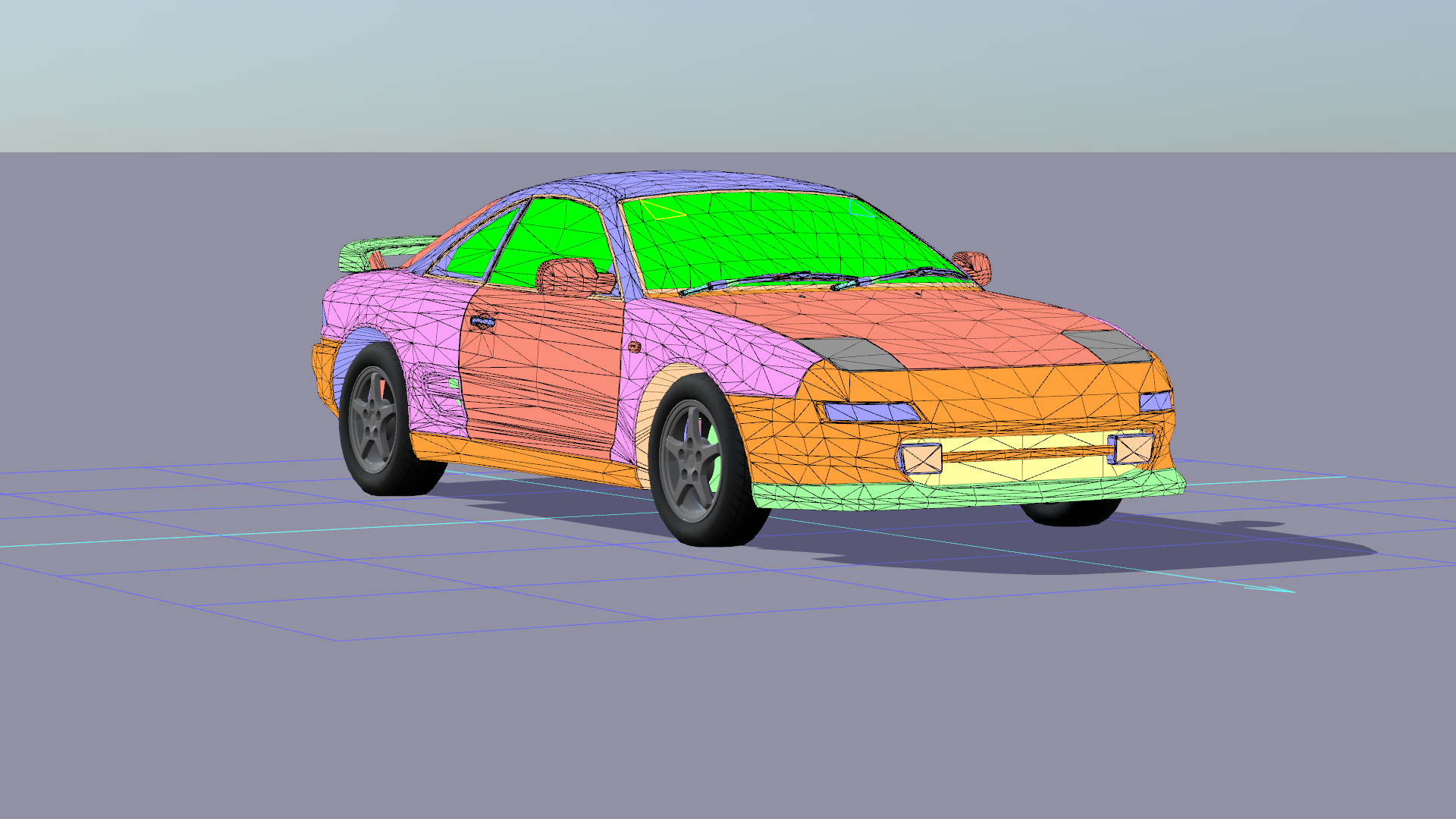The height and width of the screenshot is (819, 1456).
Task: Select the right fog light
Action: pyautogui.click(x=1133, y=449)
